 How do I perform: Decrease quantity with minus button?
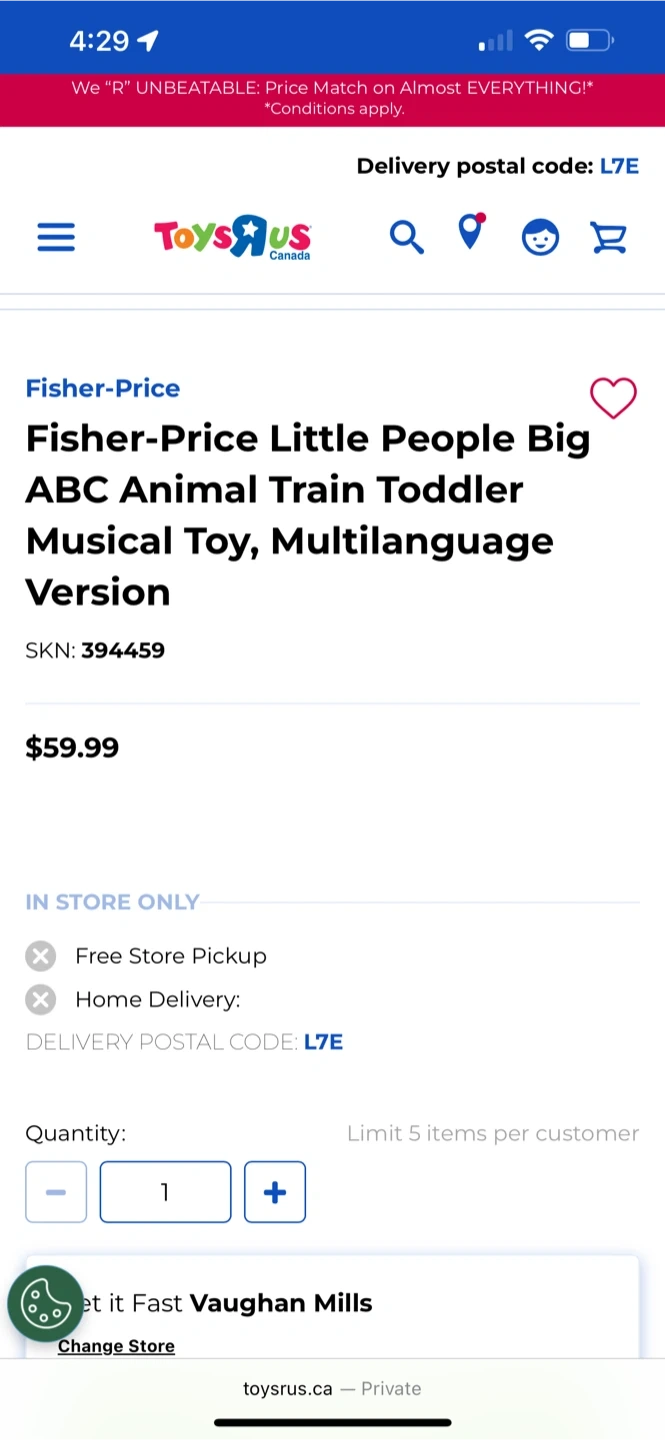tap(56, 1192)
